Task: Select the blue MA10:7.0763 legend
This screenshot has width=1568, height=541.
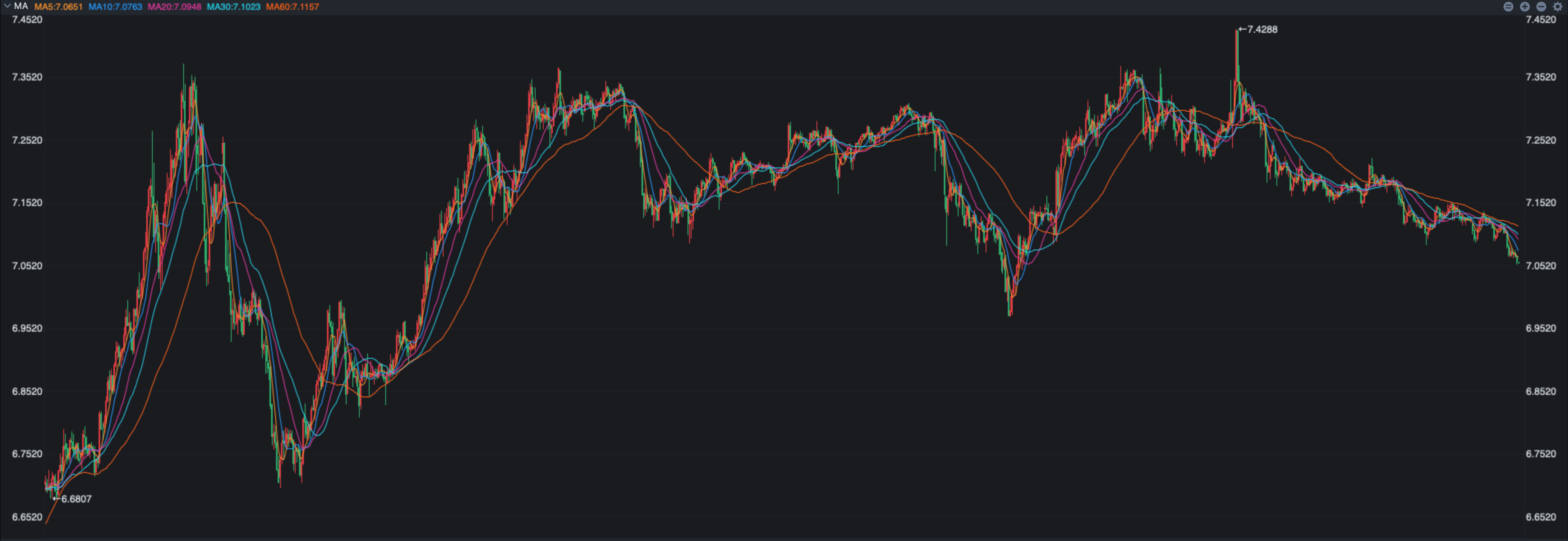Action: tap(115, 7)
